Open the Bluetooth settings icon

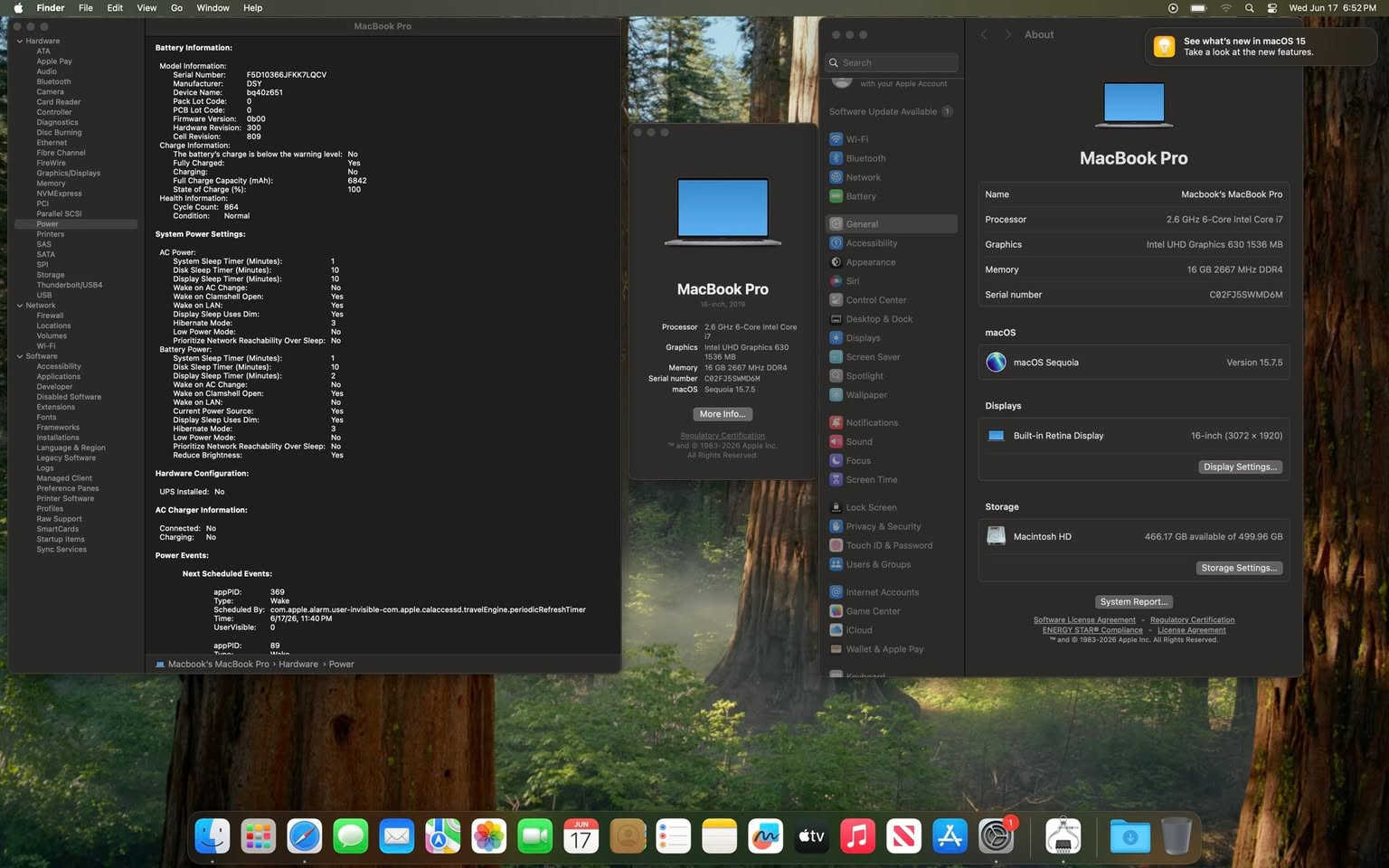point(836,158)
